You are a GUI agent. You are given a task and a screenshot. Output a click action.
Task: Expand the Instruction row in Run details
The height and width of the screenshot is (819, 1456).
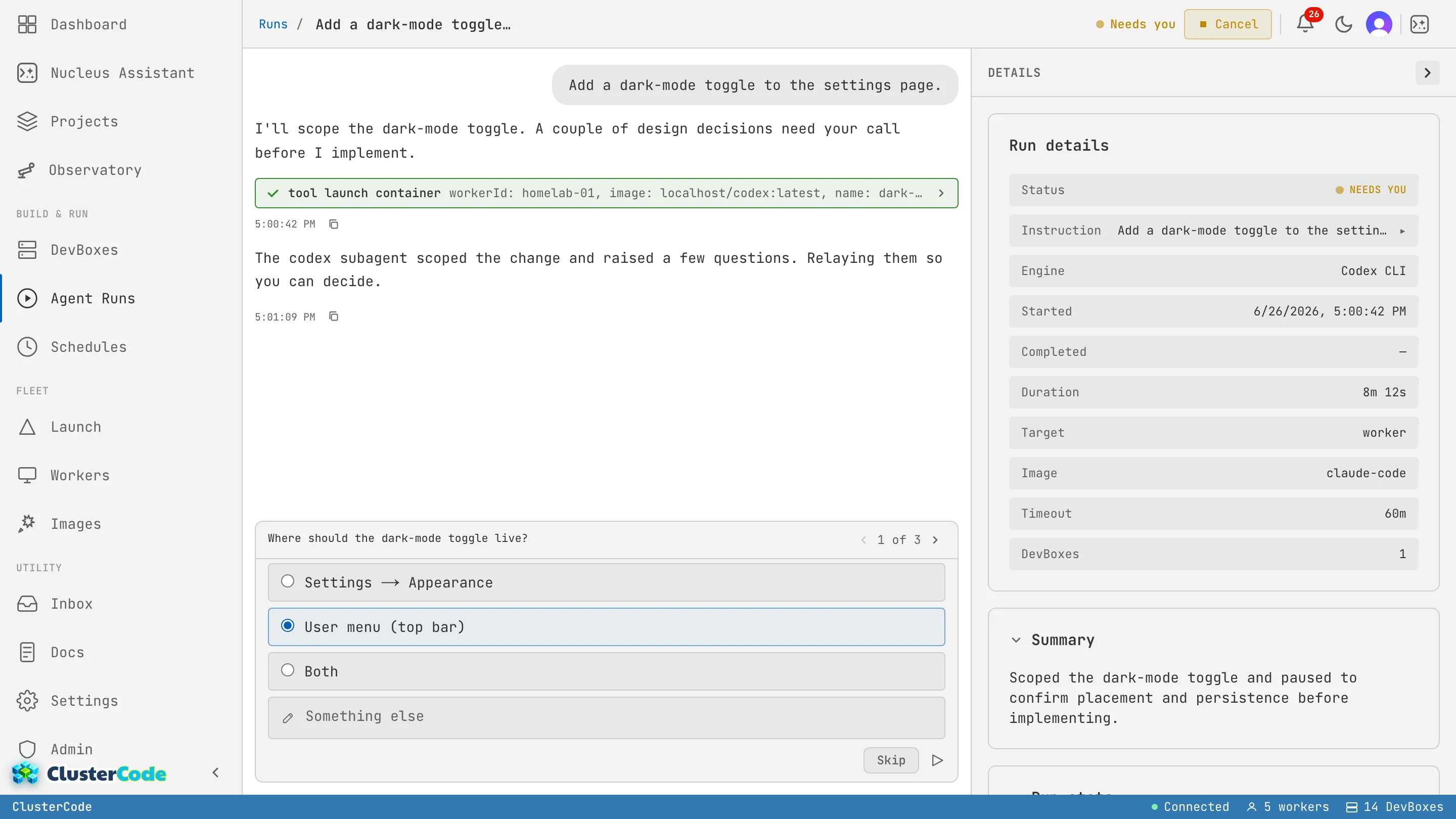pyautogui.click(x=1213, y=231)
